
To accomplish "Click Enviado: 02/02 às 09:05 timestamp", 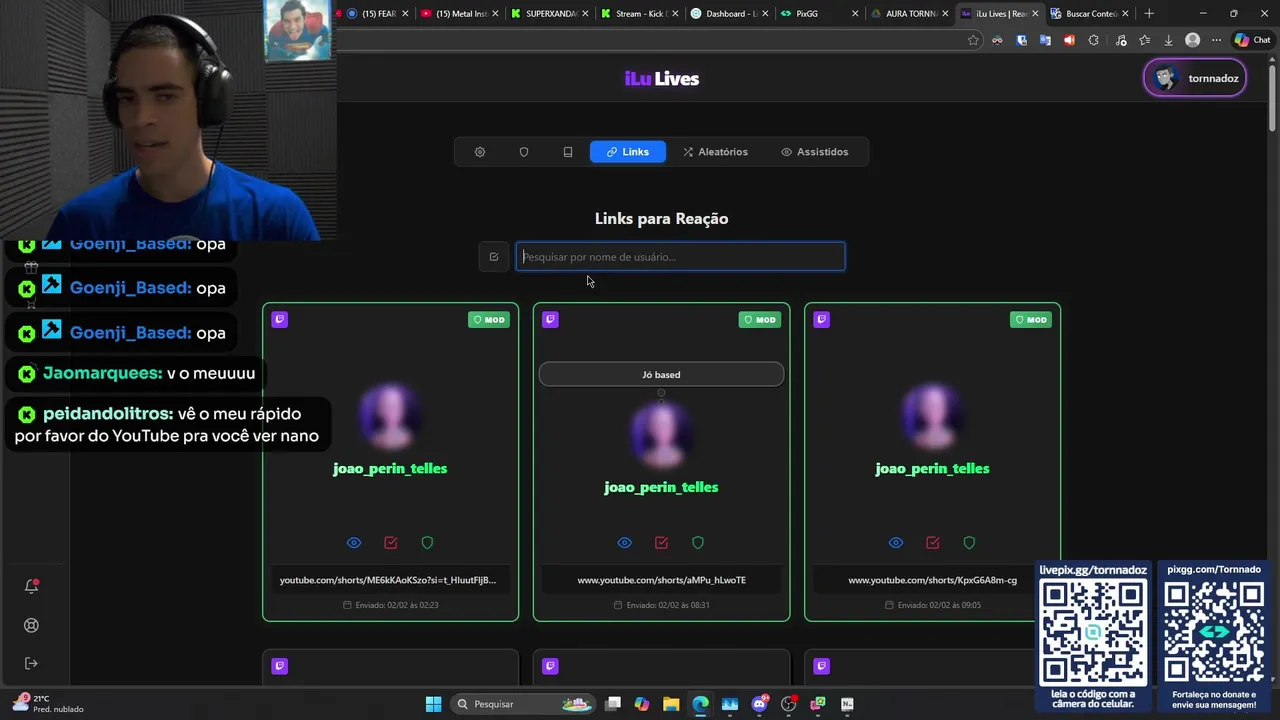I will [x=933, y=605].
